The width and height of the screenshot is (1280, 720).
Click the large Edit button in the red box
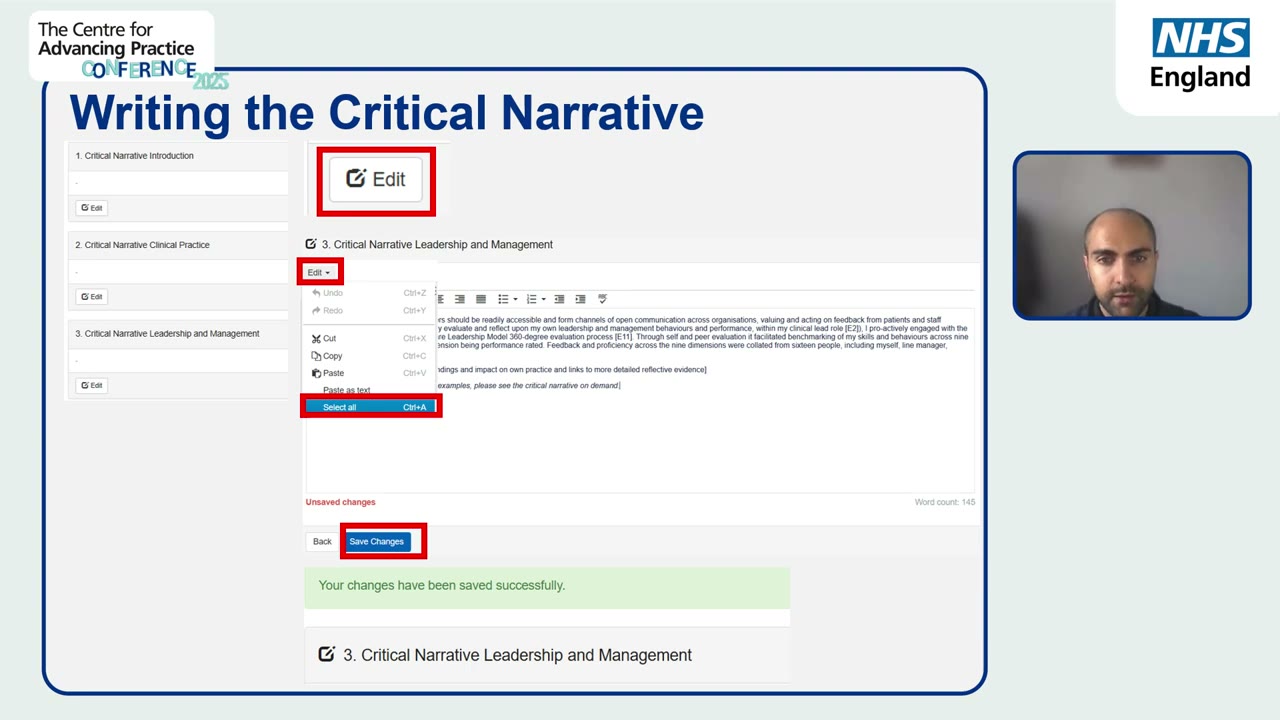click(x=376, y=179)
